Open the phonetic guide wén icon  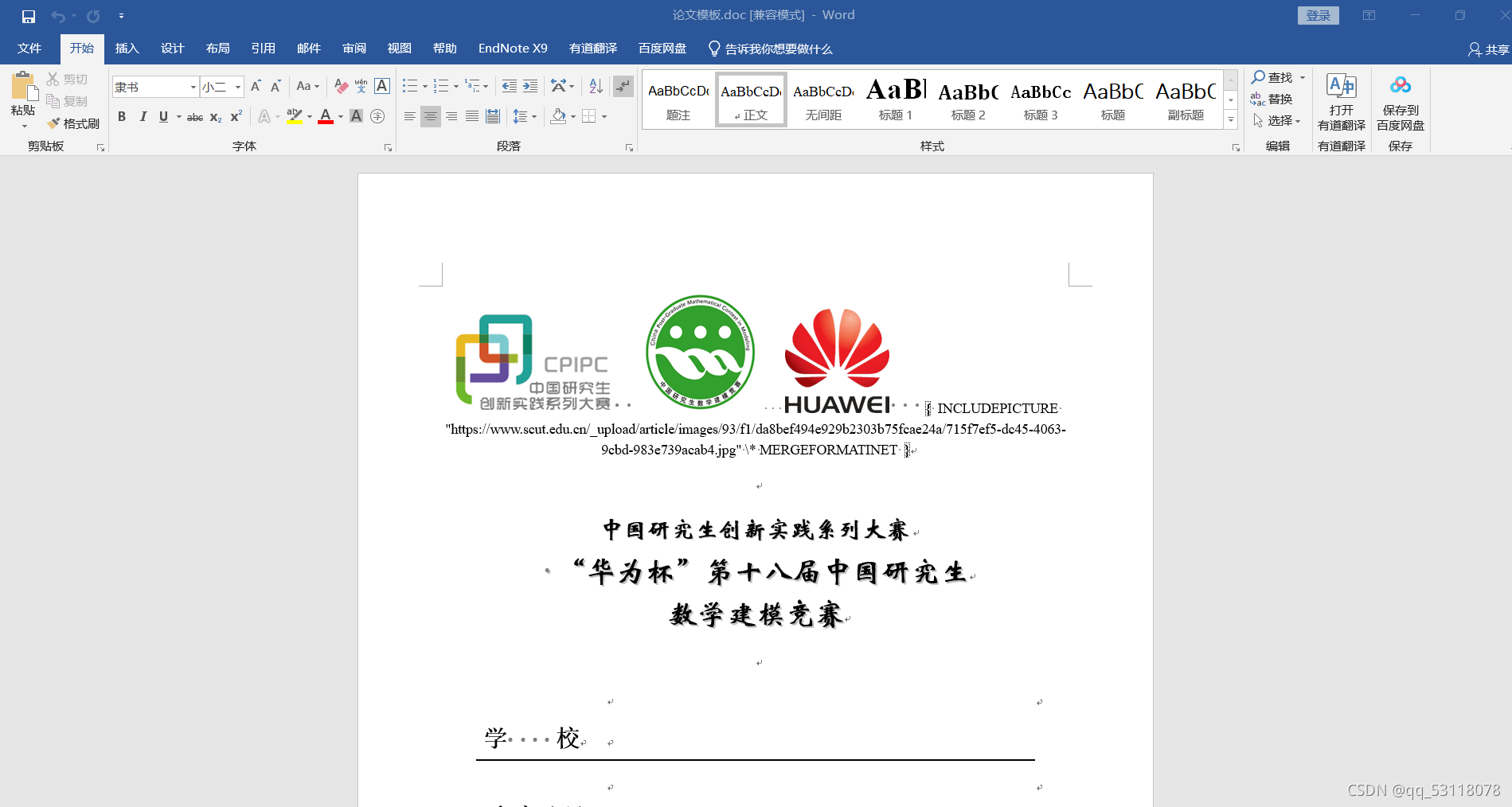[361, 86]
